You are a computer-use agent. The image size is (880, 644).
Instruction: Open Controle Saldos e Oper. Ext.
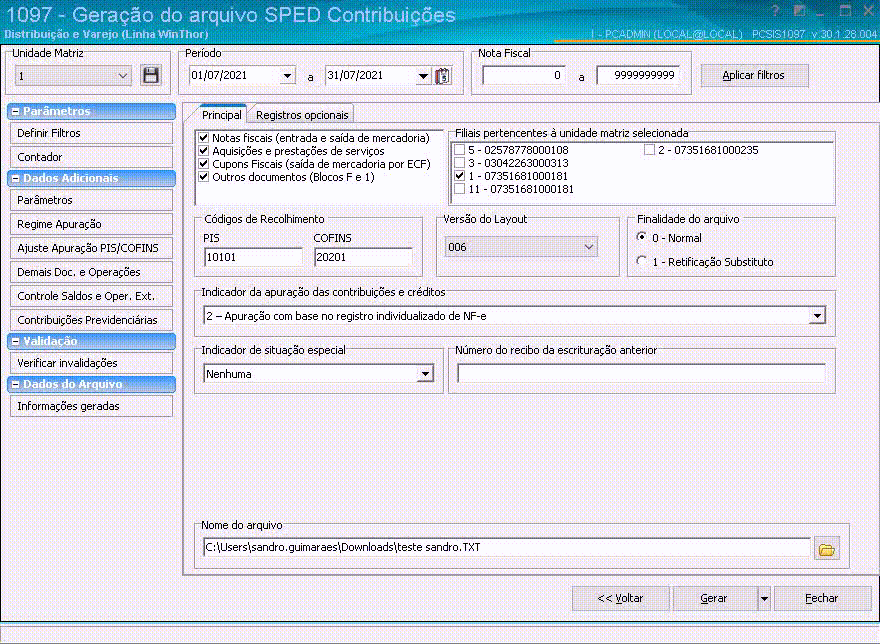click(91, 296)
